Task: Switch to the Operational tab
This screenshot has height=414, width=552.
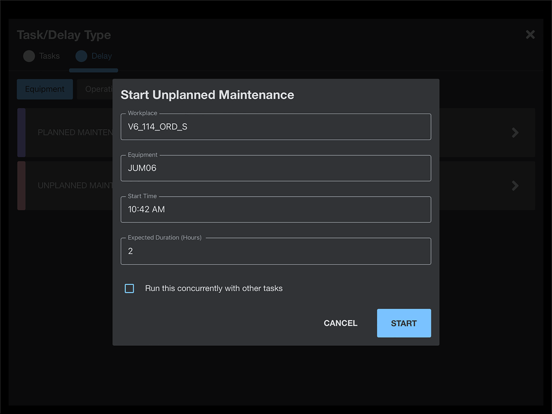Action: tap(95, 89)
